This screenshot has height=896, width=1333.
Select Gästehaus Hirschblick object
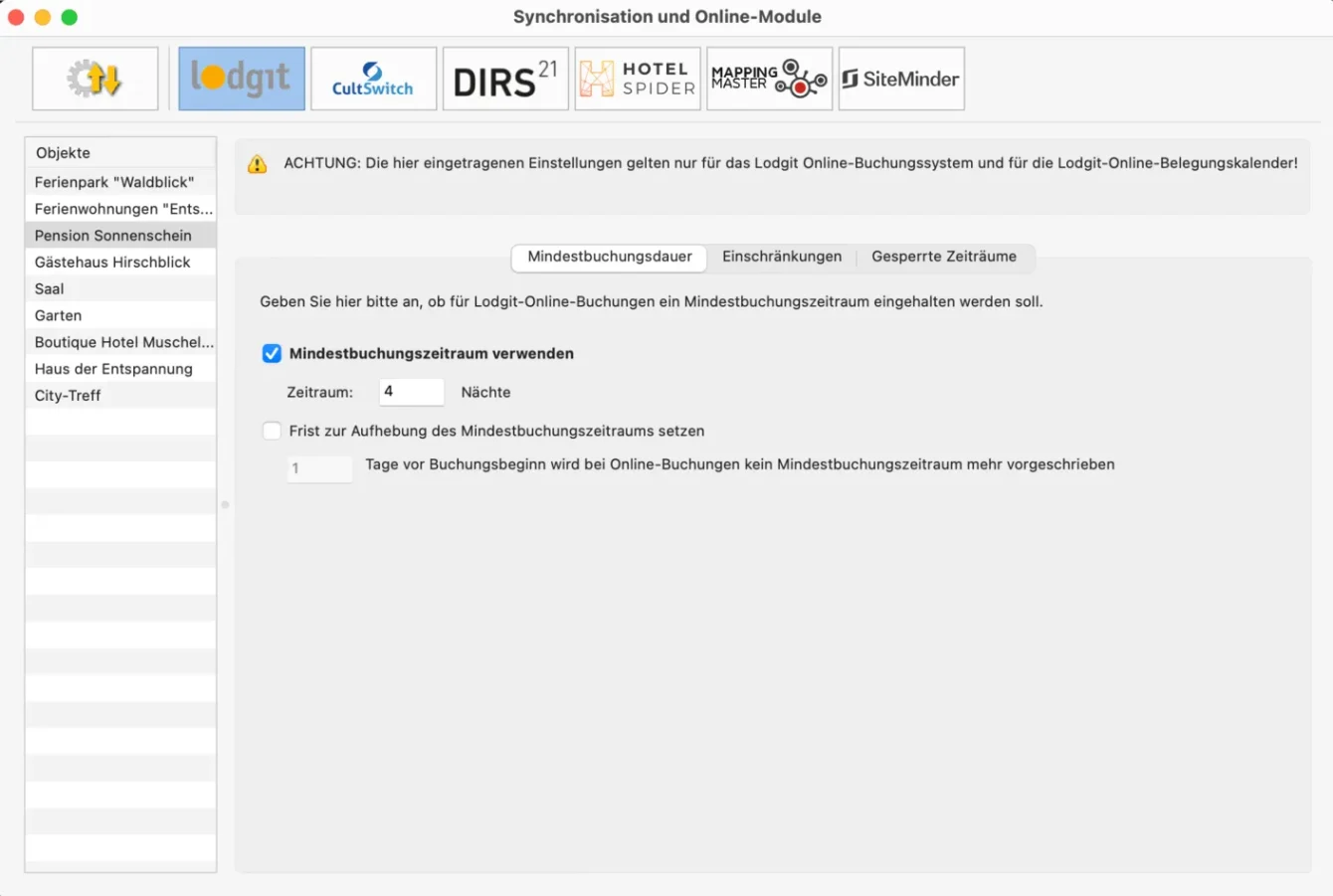coord(120,263)
